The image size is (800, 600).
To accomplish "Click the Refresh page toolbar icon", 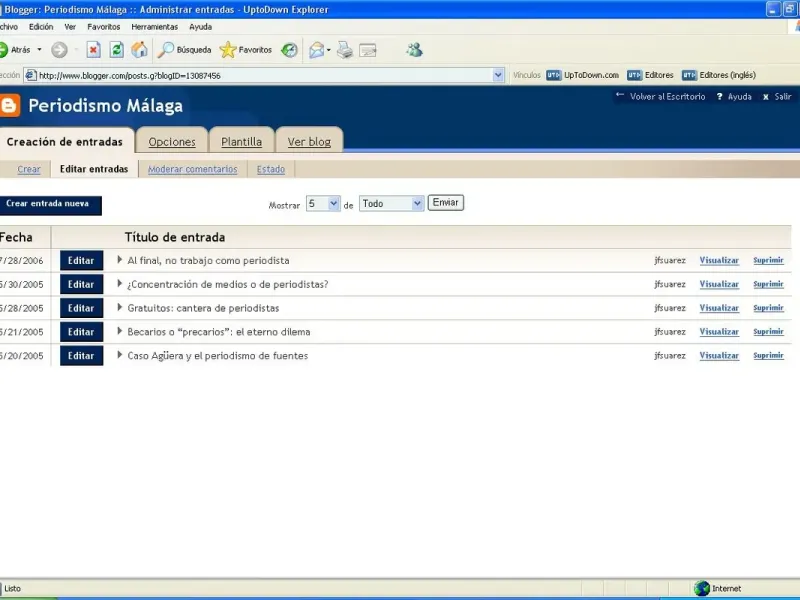I will coord(116,50).
